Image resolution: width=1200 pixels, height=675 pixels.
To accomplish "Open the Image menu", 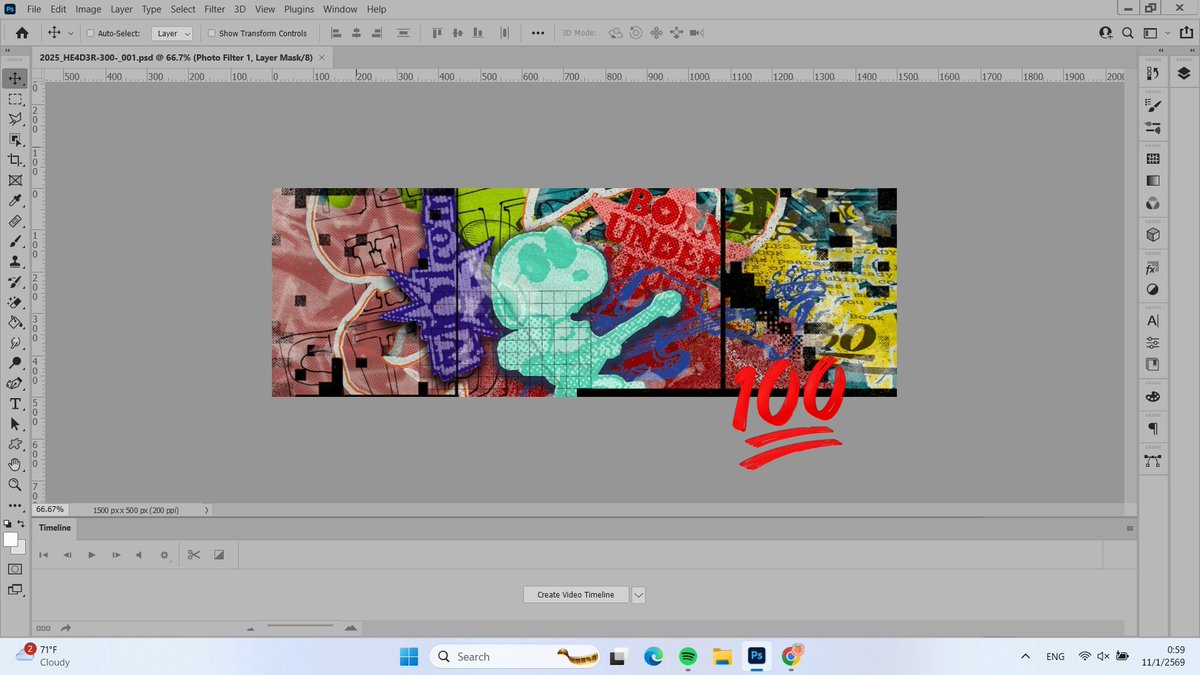I will [x=88, y=9].
